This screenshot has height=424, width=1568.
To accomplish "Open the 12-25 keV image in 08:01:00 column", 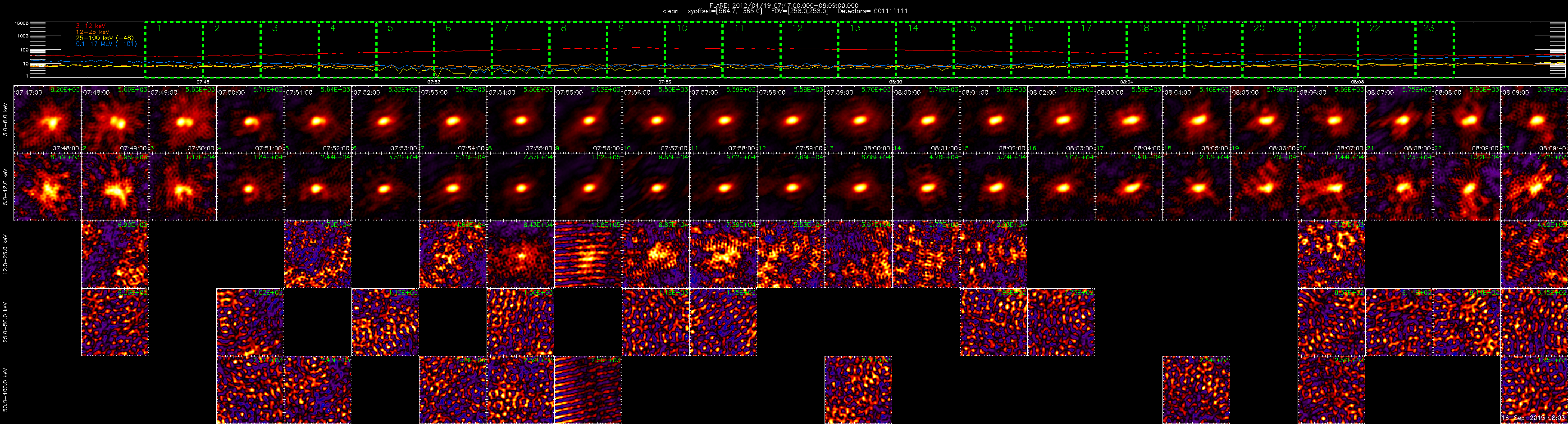I will [x=994, y=254].
